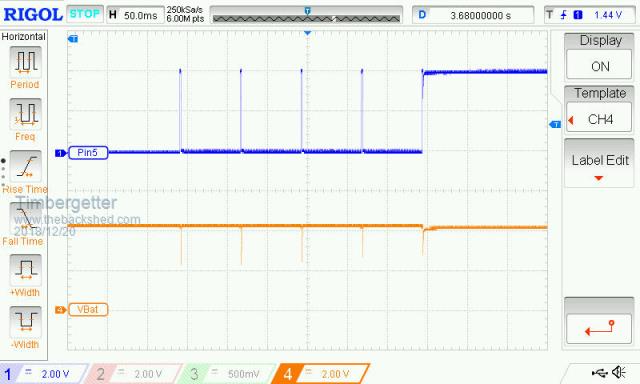Toggle the channel 2 indicator

[131, 374]
